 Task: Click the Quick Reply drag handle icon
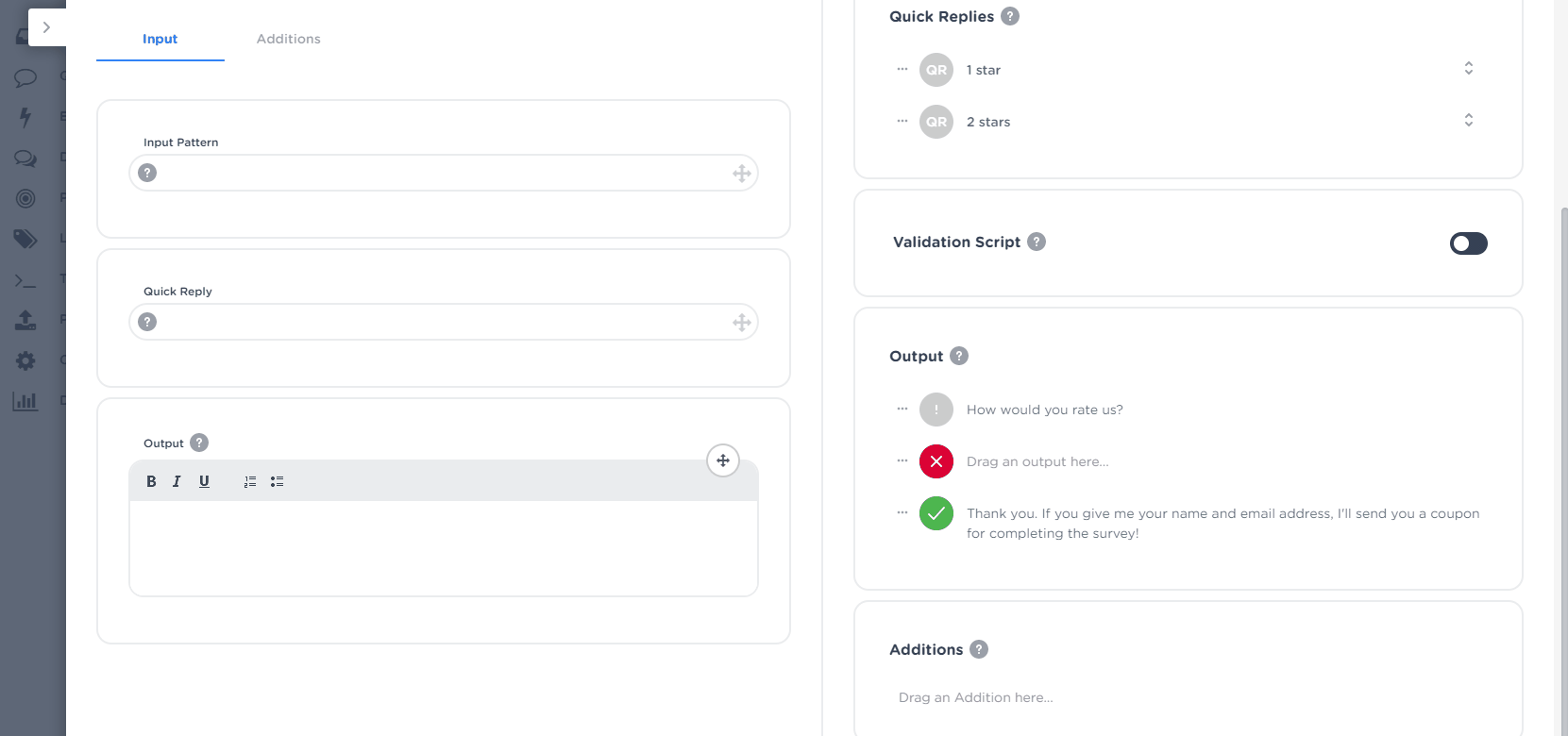[x=741, y=323]
